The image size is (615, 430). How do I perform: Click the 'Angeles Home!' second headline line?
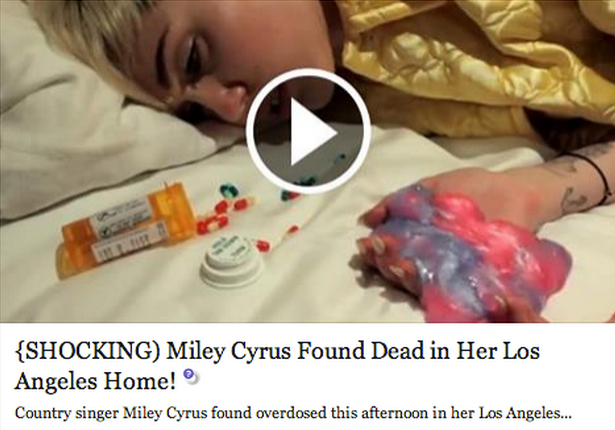pos(96,381)
